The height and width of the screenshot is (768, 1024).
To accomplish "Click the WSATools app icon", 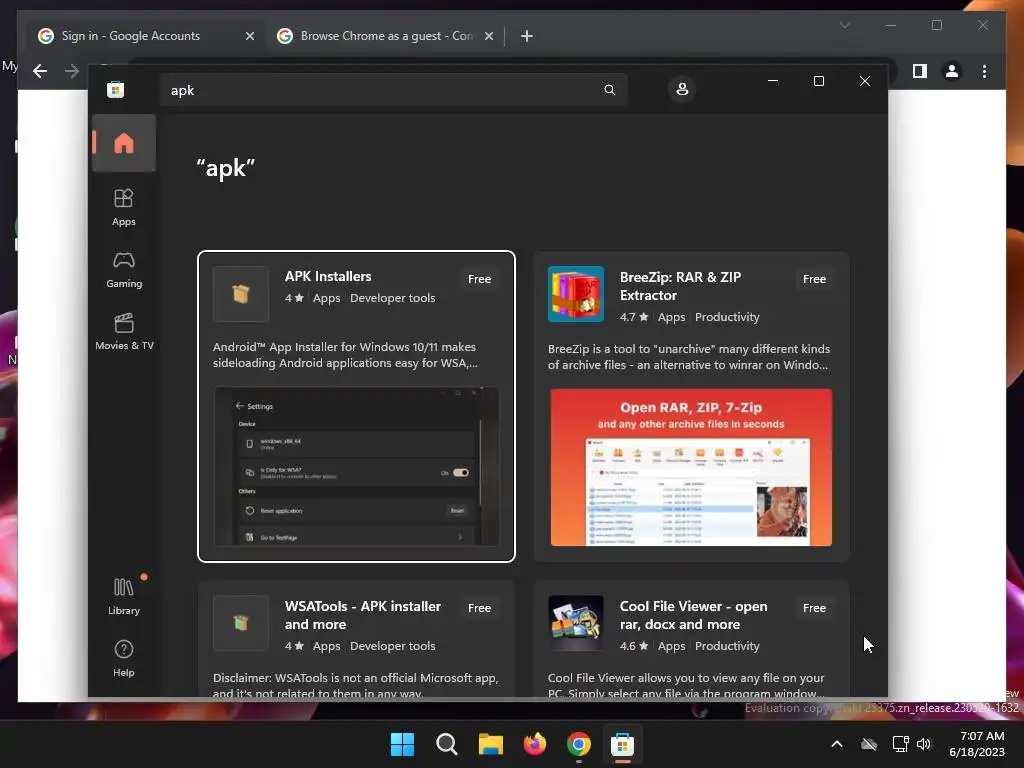I will tap(240, 623).
